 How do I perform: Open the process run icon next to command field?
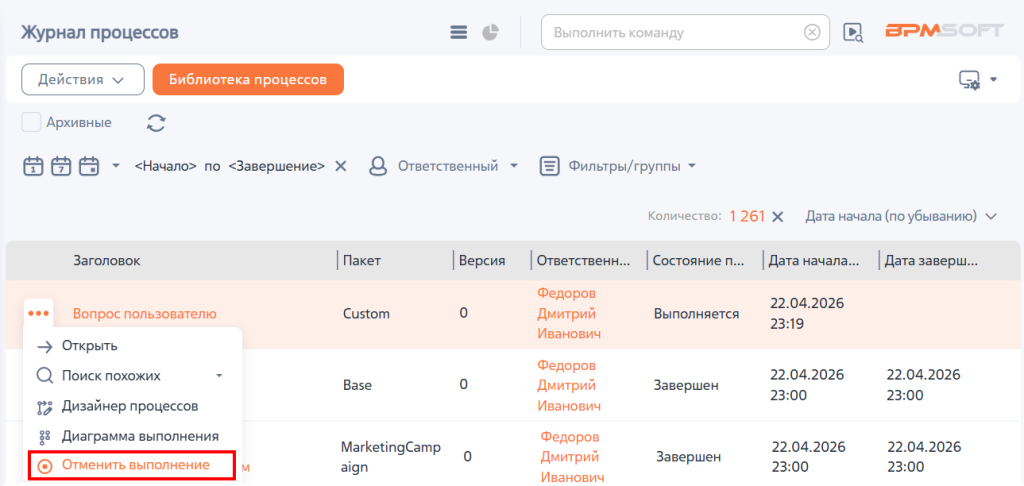point(853,33)
